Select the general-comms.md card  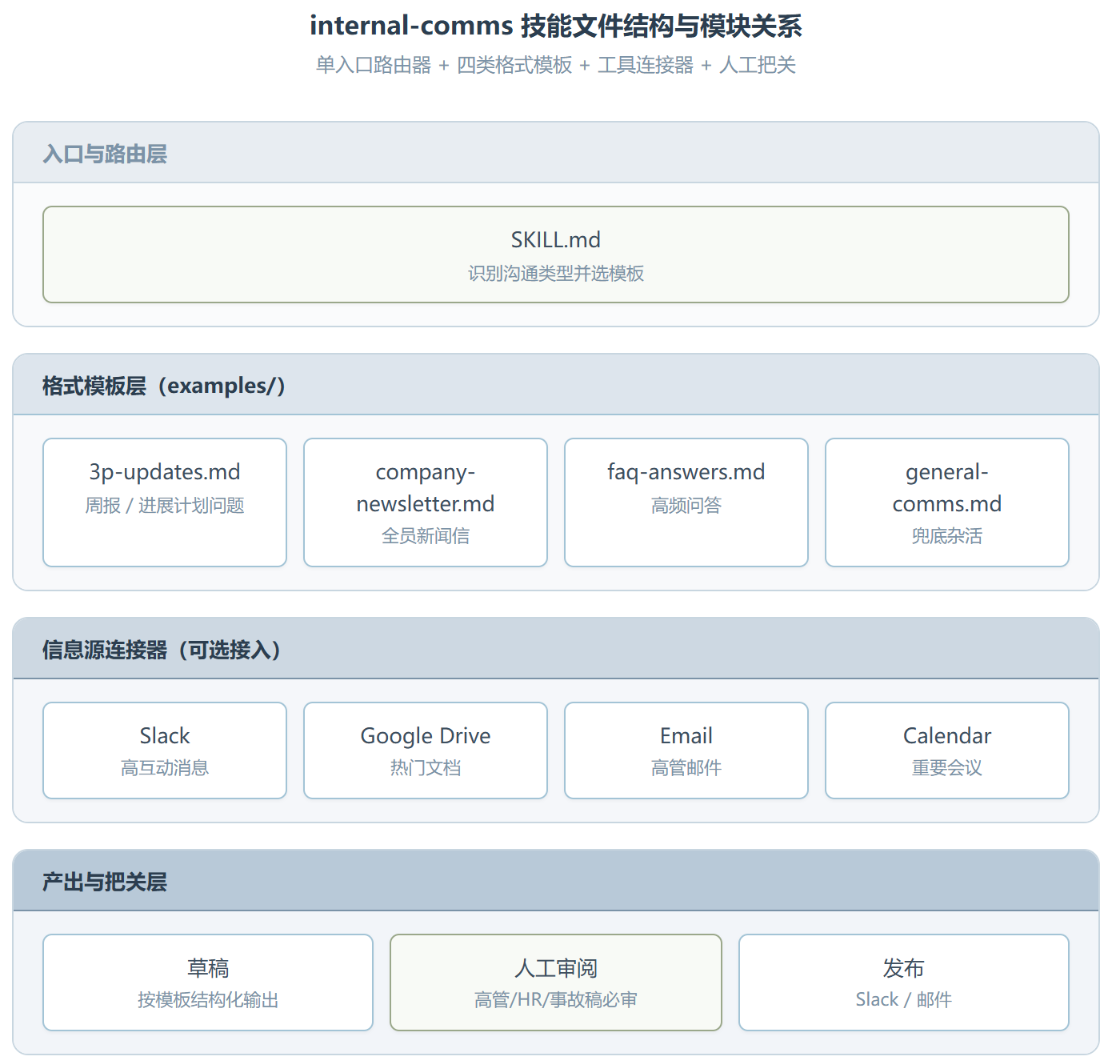(x=947, y=503)
